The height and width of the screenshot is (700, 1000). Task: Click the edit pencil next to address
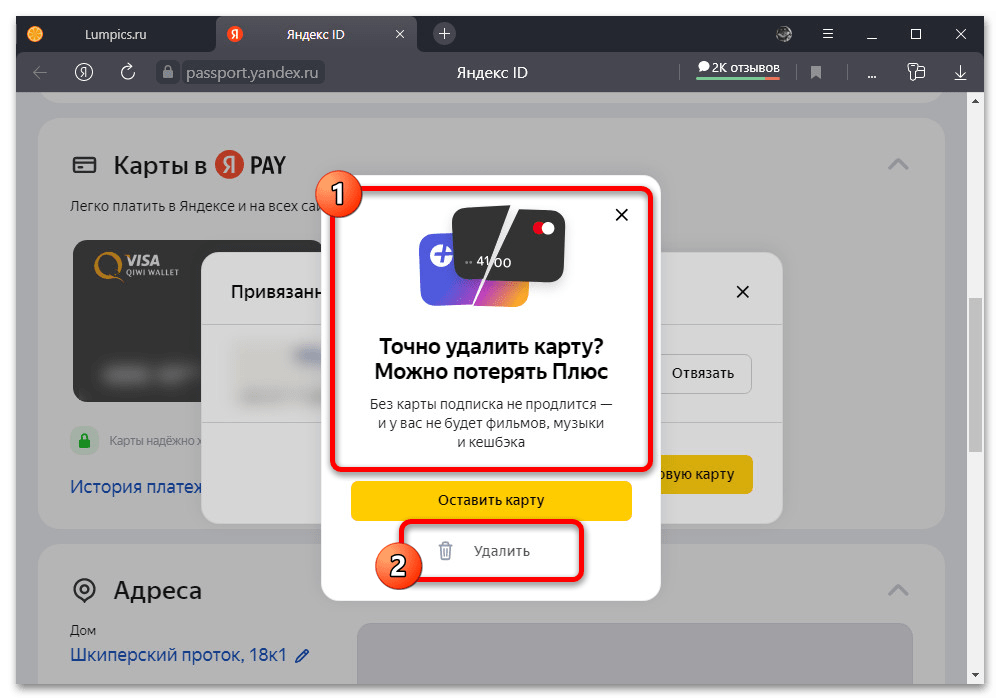point(302,656)
